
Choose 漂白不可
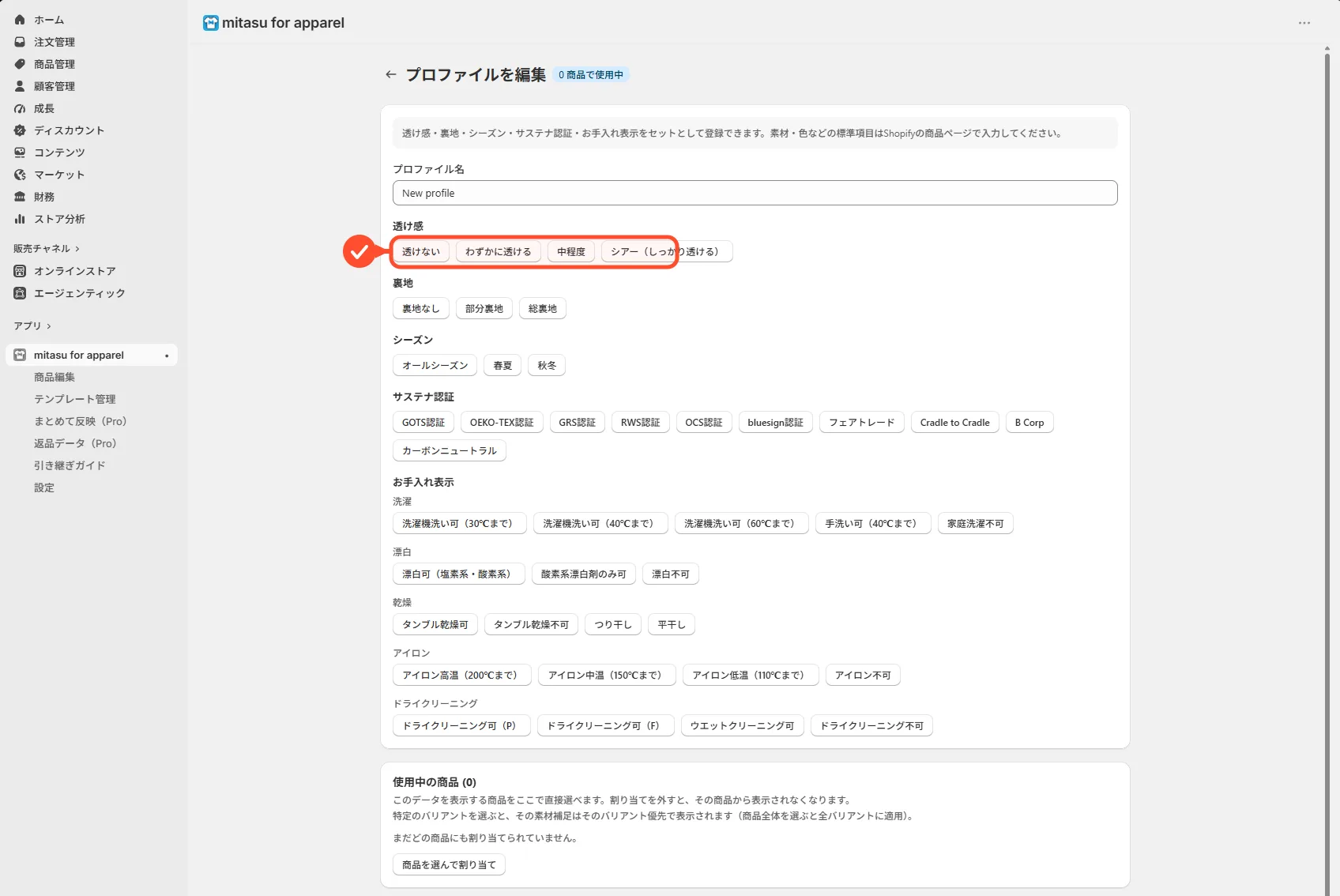tap(671, 574)
